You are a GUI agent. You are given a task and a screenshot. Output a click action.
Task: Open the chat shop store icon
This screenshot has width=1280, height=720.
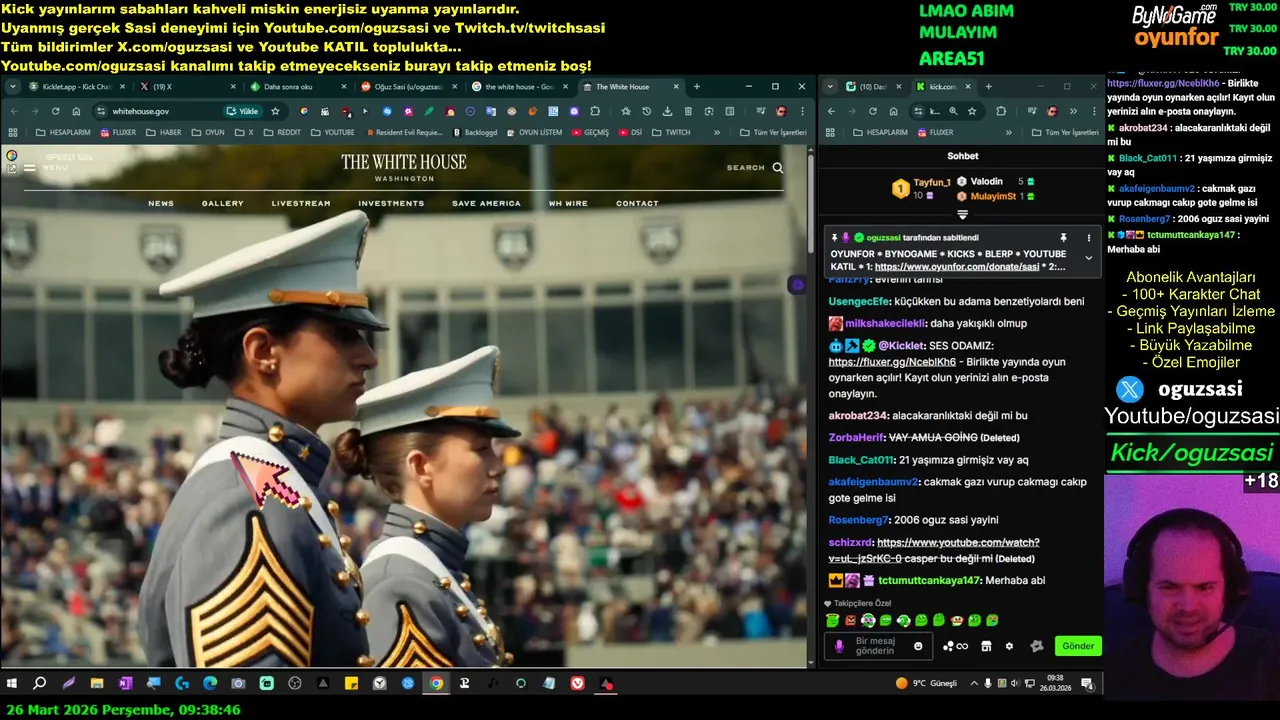click(x=986, y=646)
